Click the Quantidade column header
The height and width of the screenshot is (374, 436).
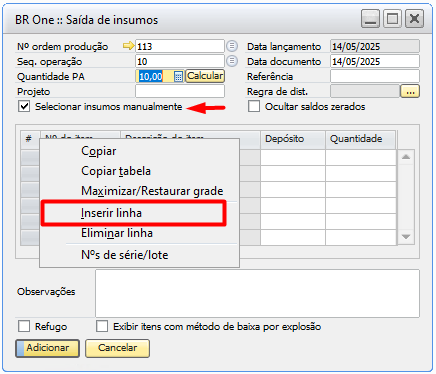[361, 139]
